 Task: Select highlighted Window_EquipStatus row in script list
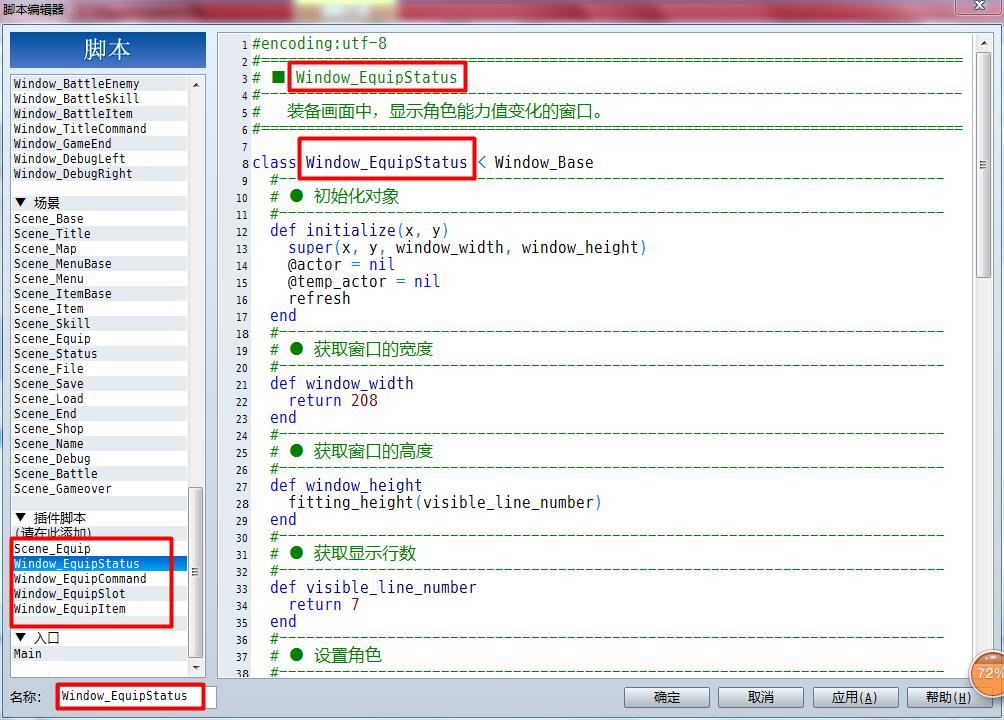pyautogui.click(x=100, y=564)
